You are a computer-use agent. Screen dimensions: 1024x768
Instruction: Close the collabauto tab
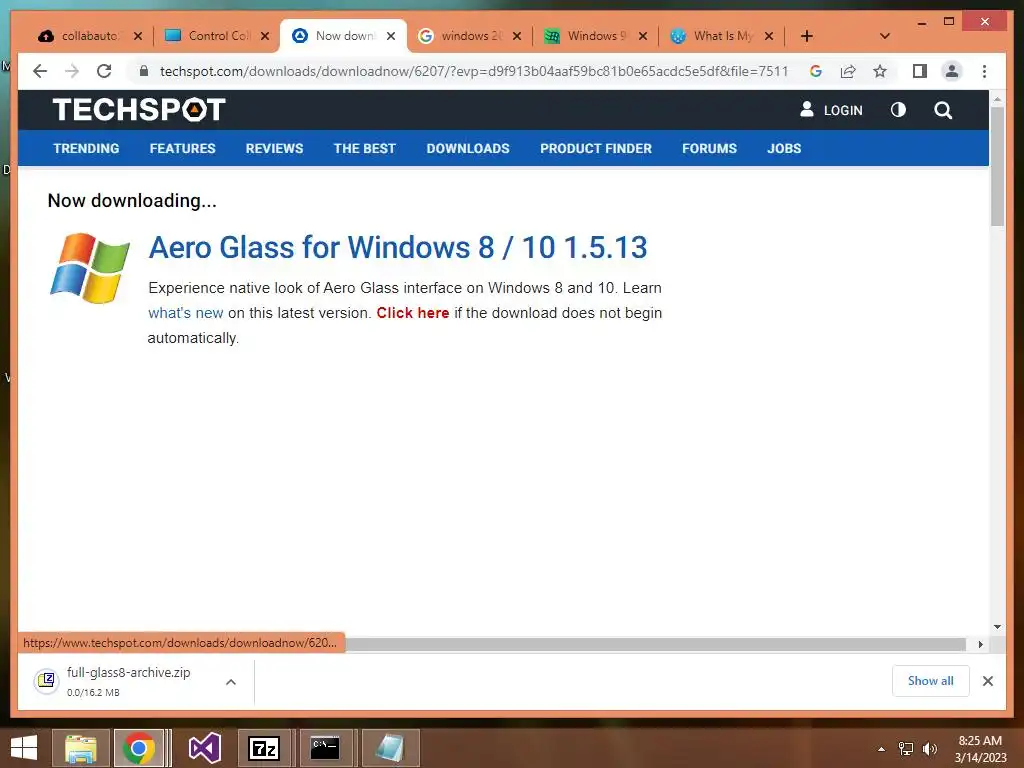coord(138,36)
